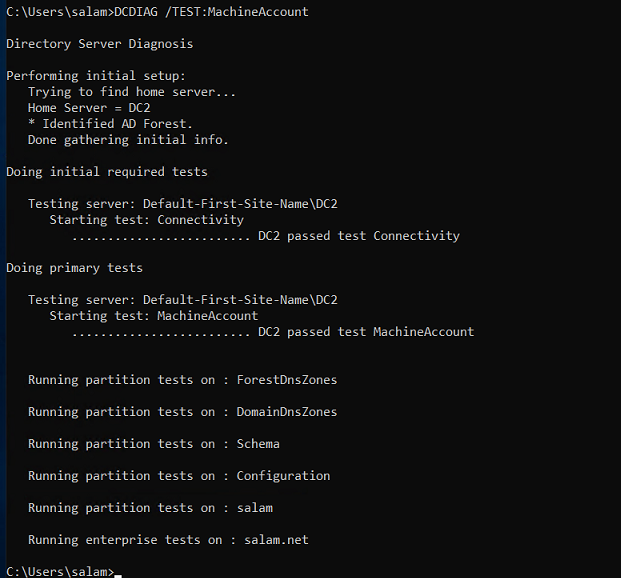Click the 'Home Server = DC2' text
Screen dimensions: 621x578
pyautogui.click(x=89, y=108)
